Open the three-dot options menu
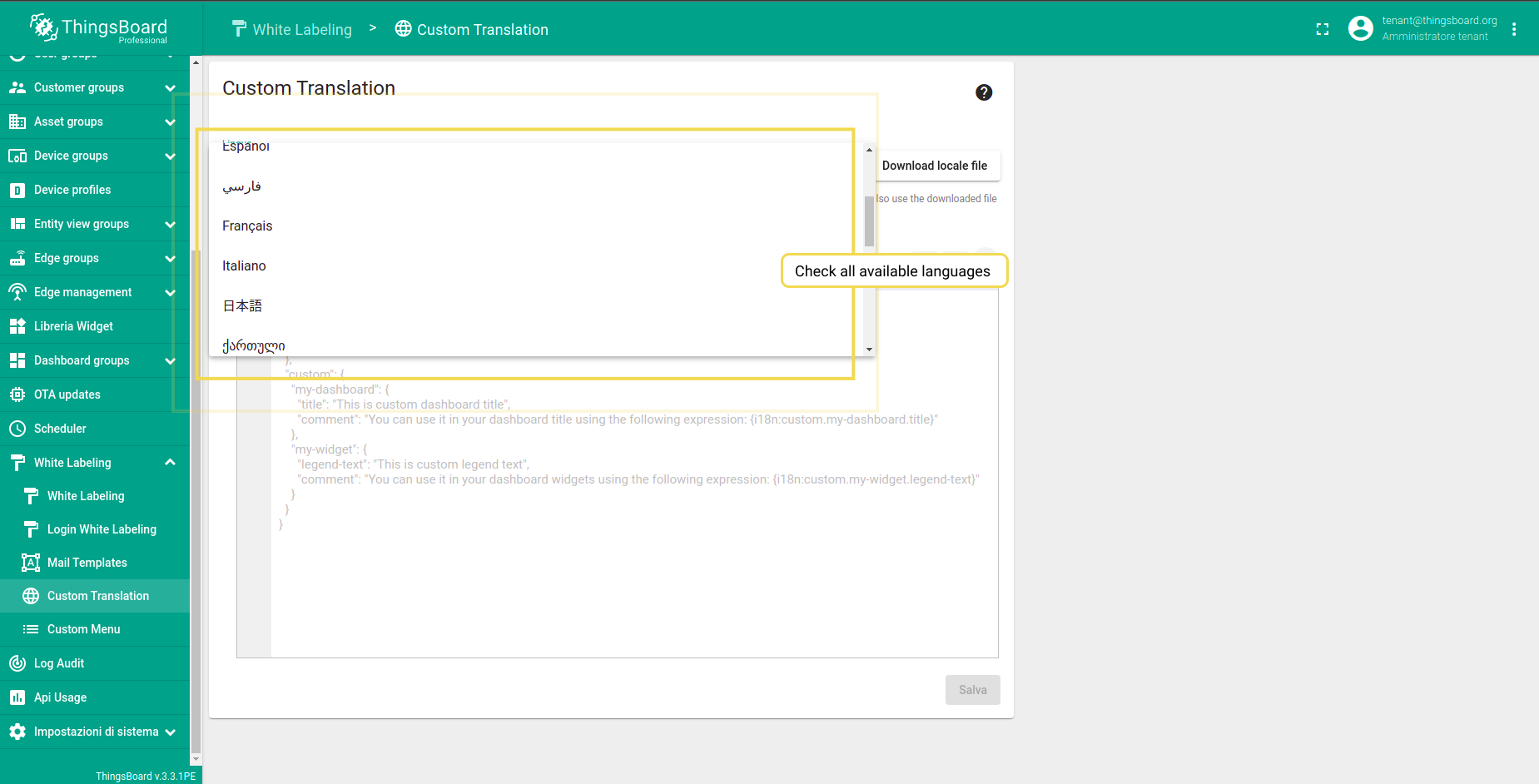1539x784 pixels. 1514,29
